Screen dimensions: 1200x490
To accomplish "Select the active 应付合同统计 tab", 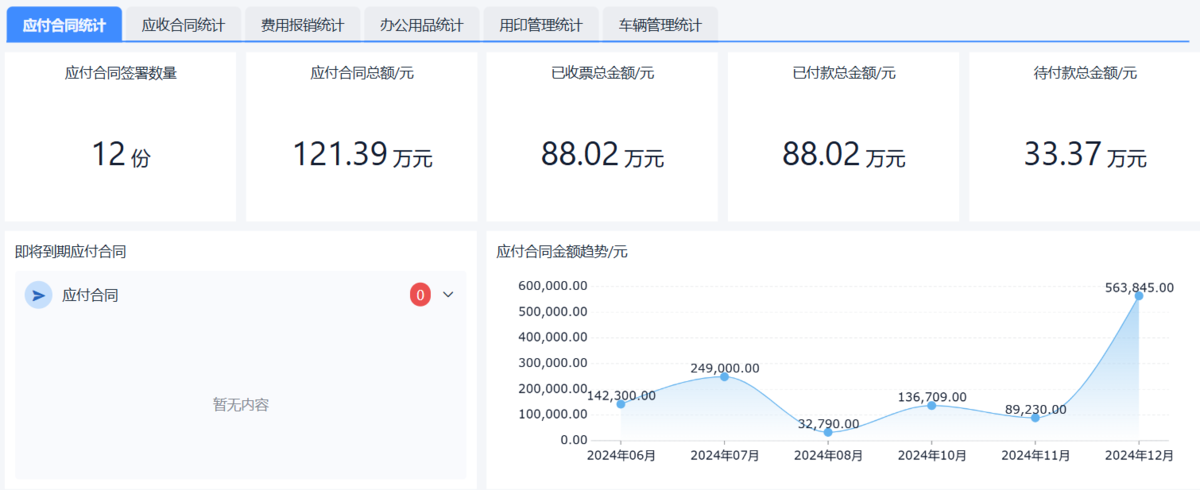I will 64,25.
